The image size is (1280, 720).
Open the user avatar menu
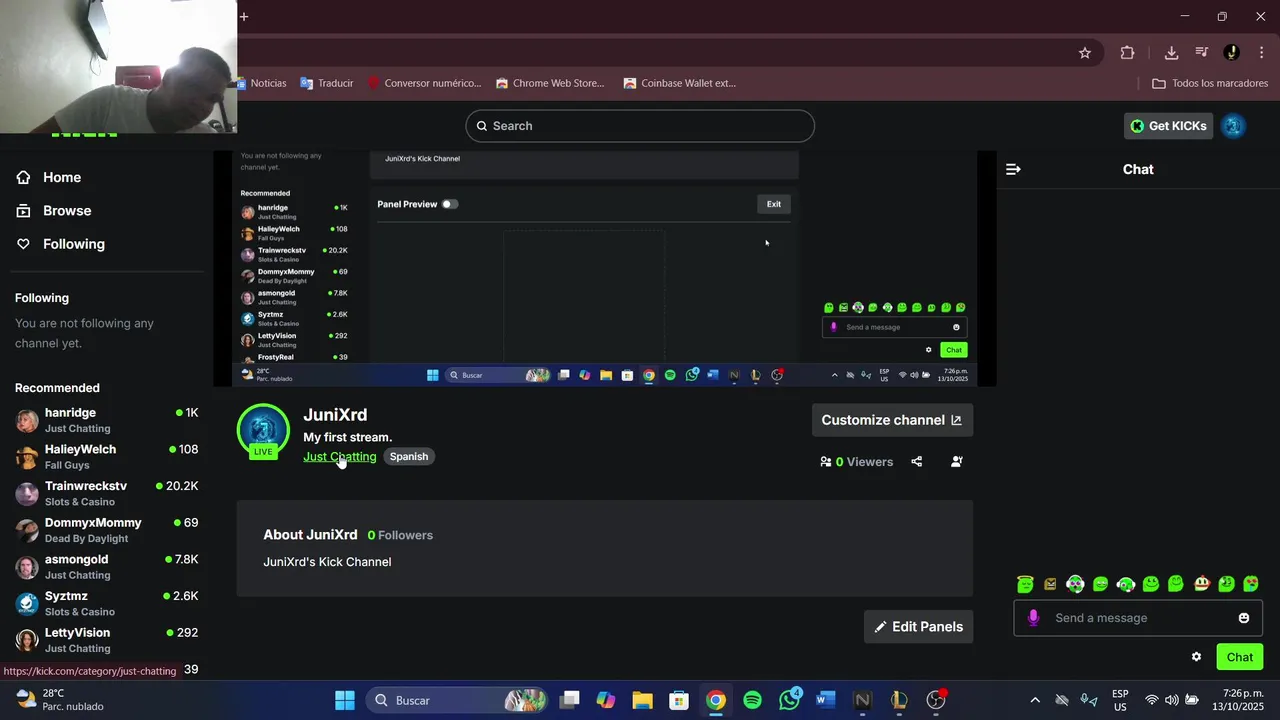(x=1233, y=126)
